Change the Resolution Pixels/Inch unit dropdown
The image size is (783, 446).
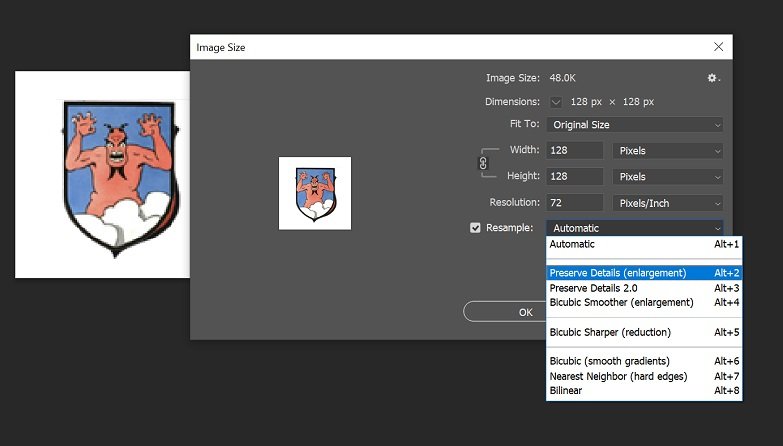[667, 203]
